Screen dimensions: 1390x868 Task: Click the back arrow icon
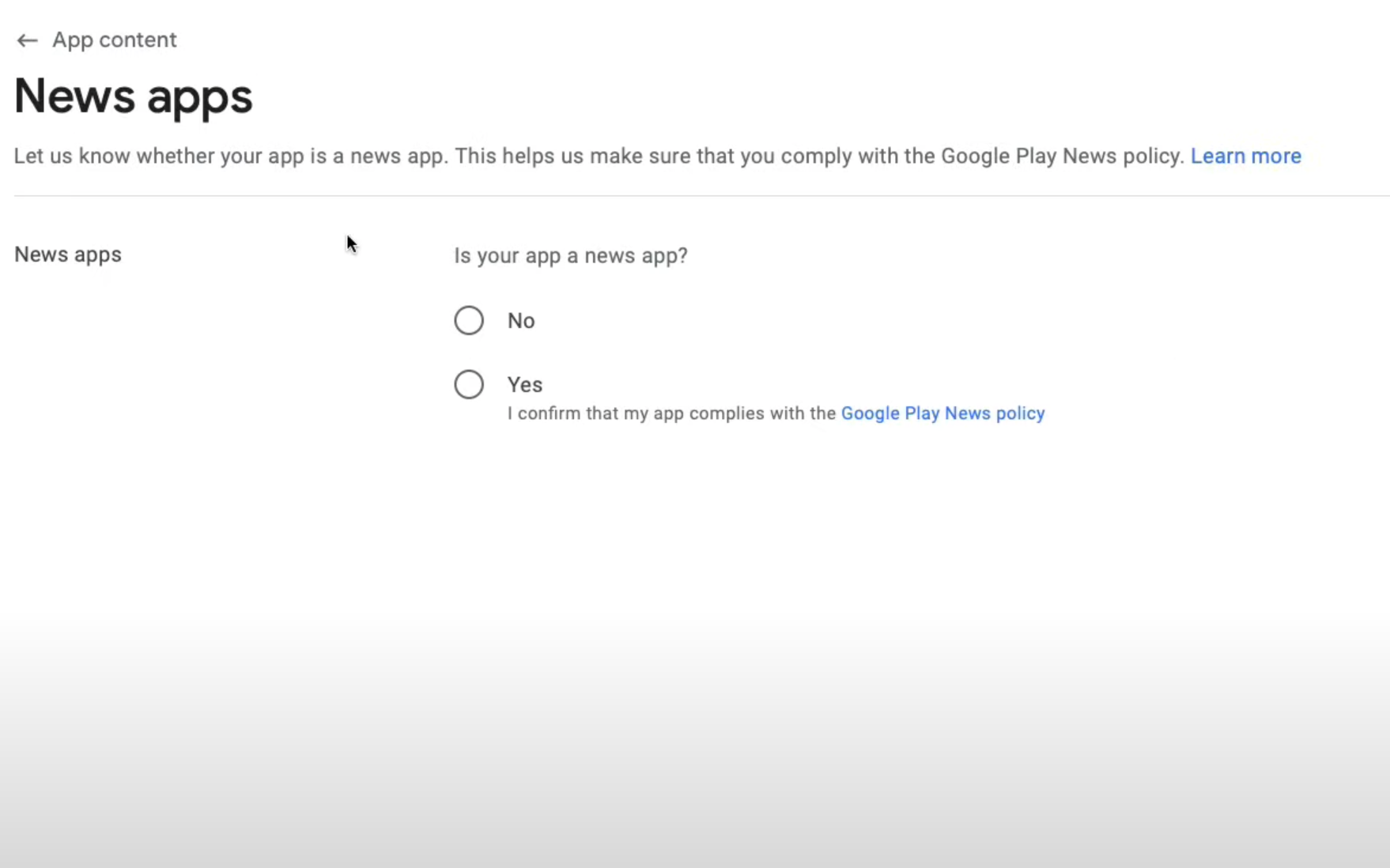(27, 40)
